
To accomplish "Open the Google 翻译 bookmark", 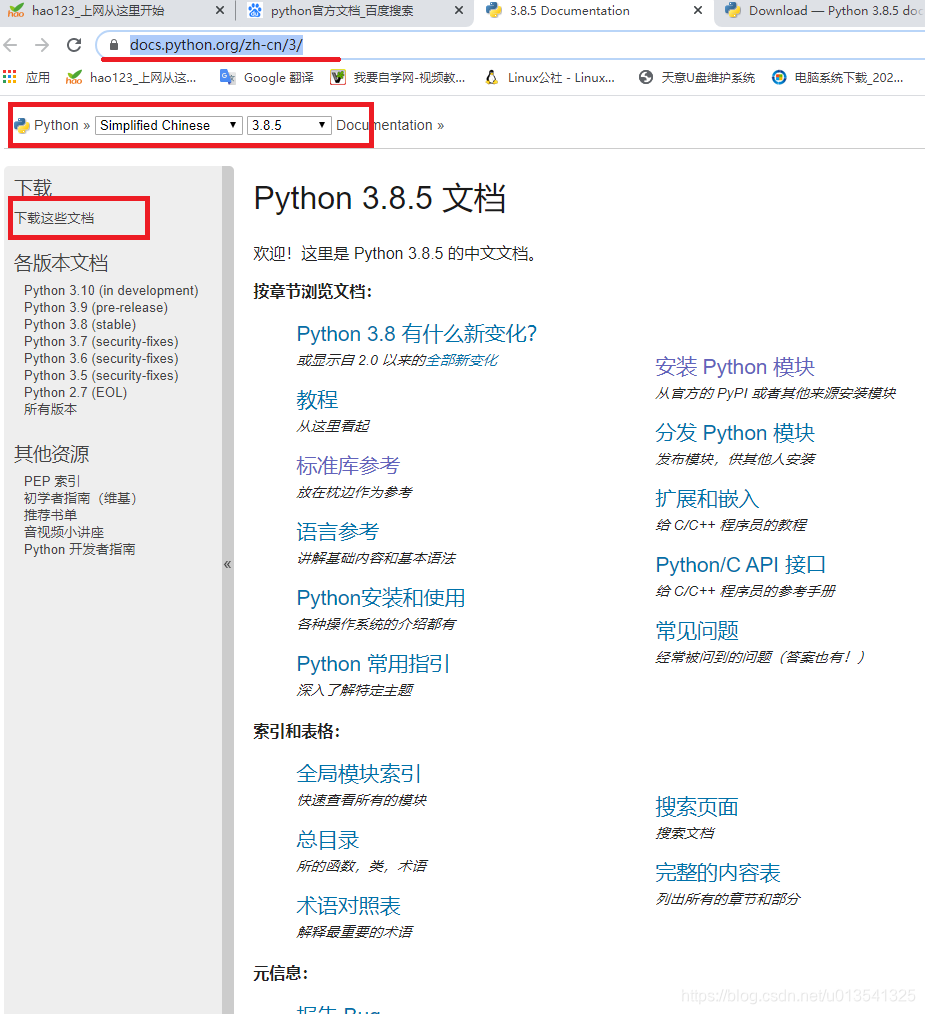I will pyautogui.click(x=267, y=78).
